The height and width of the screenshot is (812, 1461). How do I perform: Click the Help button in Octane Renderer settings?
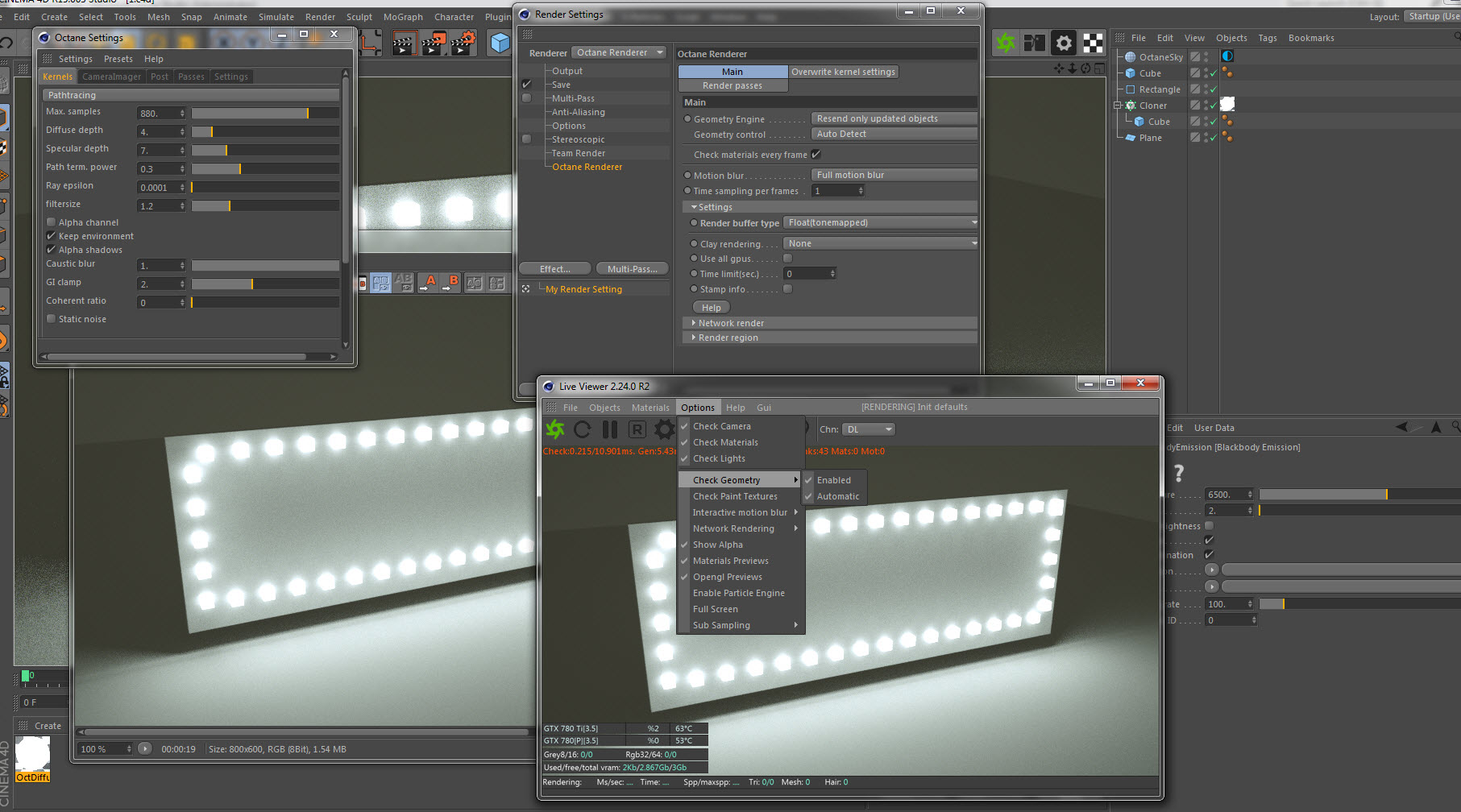tap(712, 308)
